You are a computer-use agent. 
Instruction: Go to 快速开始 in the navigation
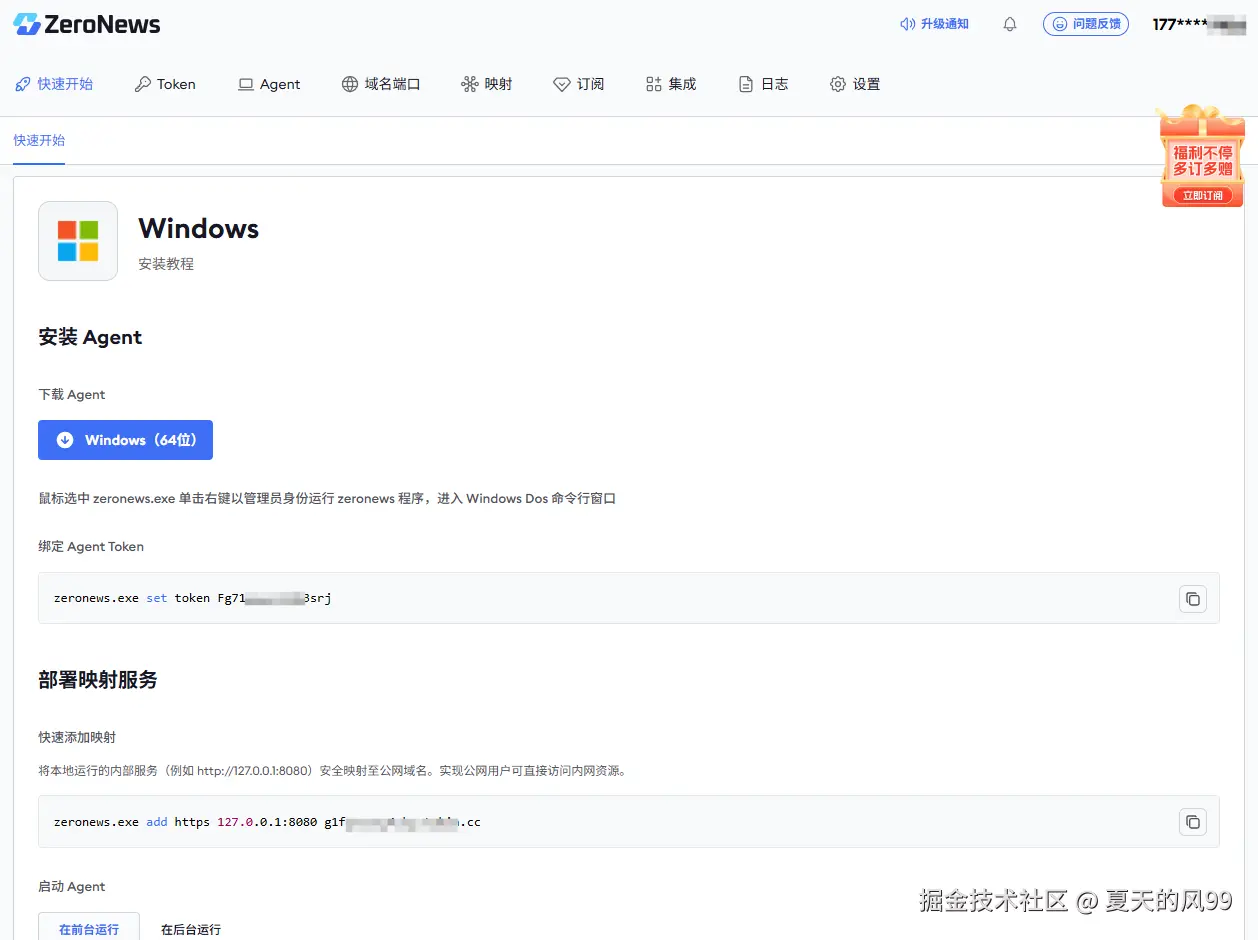pos(54,84)
